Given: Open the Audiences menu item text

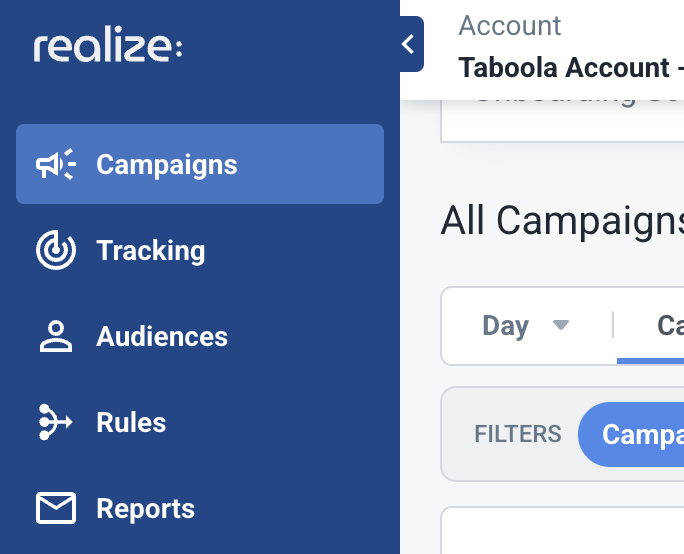Looking at the screenshot, I should tap(162, 336).
